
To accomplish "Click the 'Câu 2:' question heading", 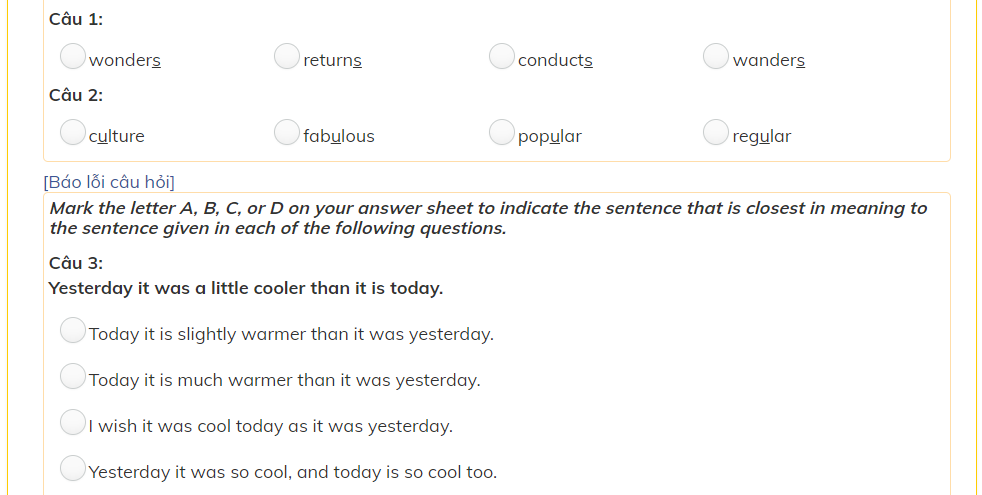I will tap(76, 95).
